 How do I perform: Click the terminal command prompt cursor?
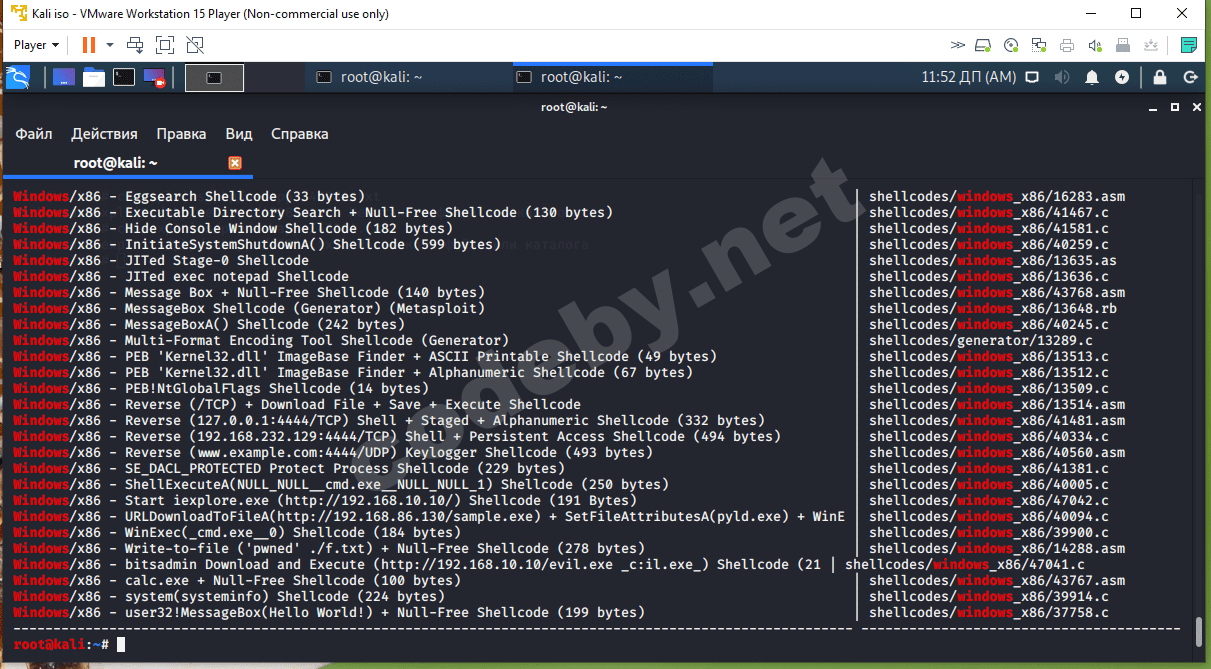click(121, 645)
